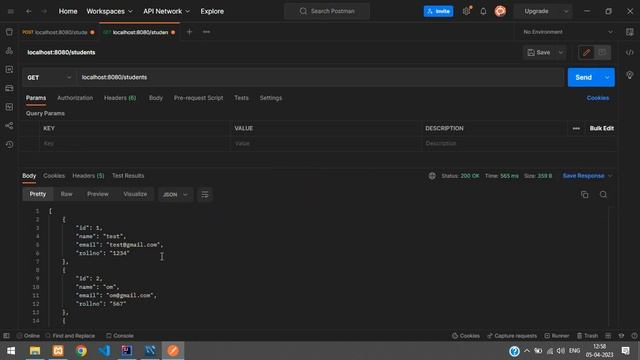The image size is (640, 360).
Task: Expand the Workspaces dropdown
Action: [109, 11]
